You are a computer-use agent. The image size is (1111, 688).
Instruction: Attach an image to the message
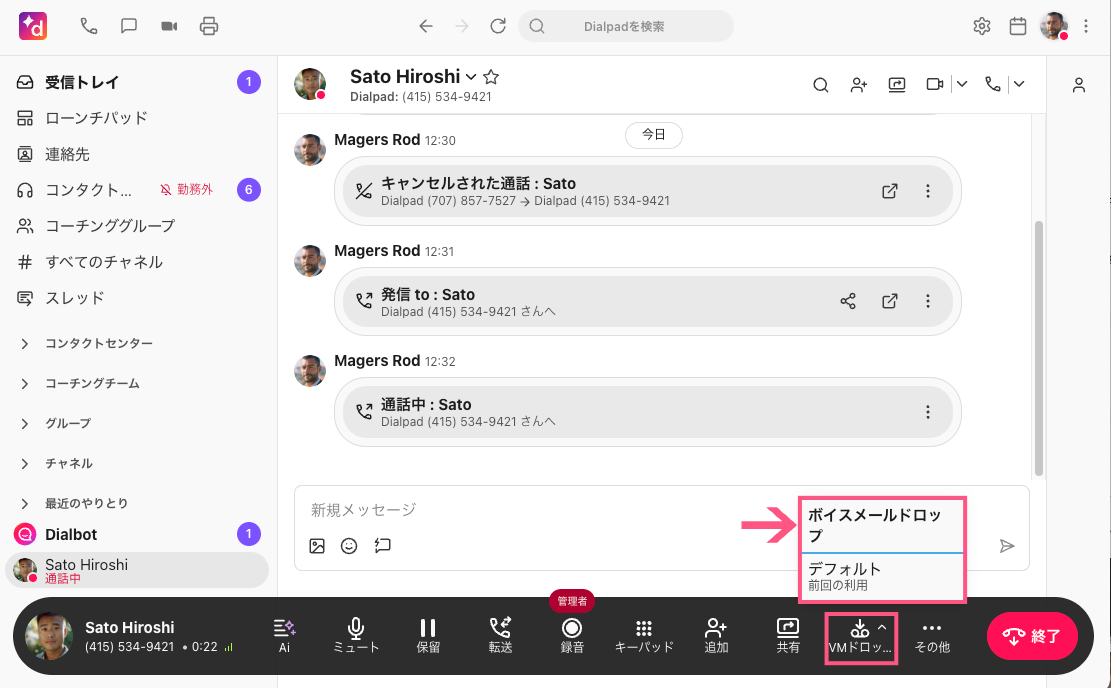click(x=317, y=546)
